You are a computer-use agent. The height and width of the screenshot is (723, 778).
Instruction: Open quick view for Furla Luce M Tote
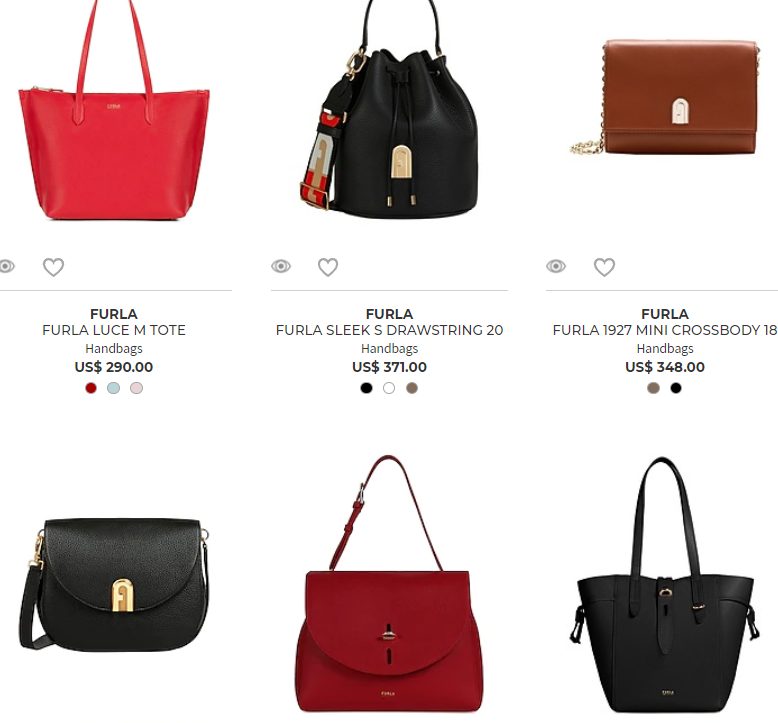coord(6,266)
